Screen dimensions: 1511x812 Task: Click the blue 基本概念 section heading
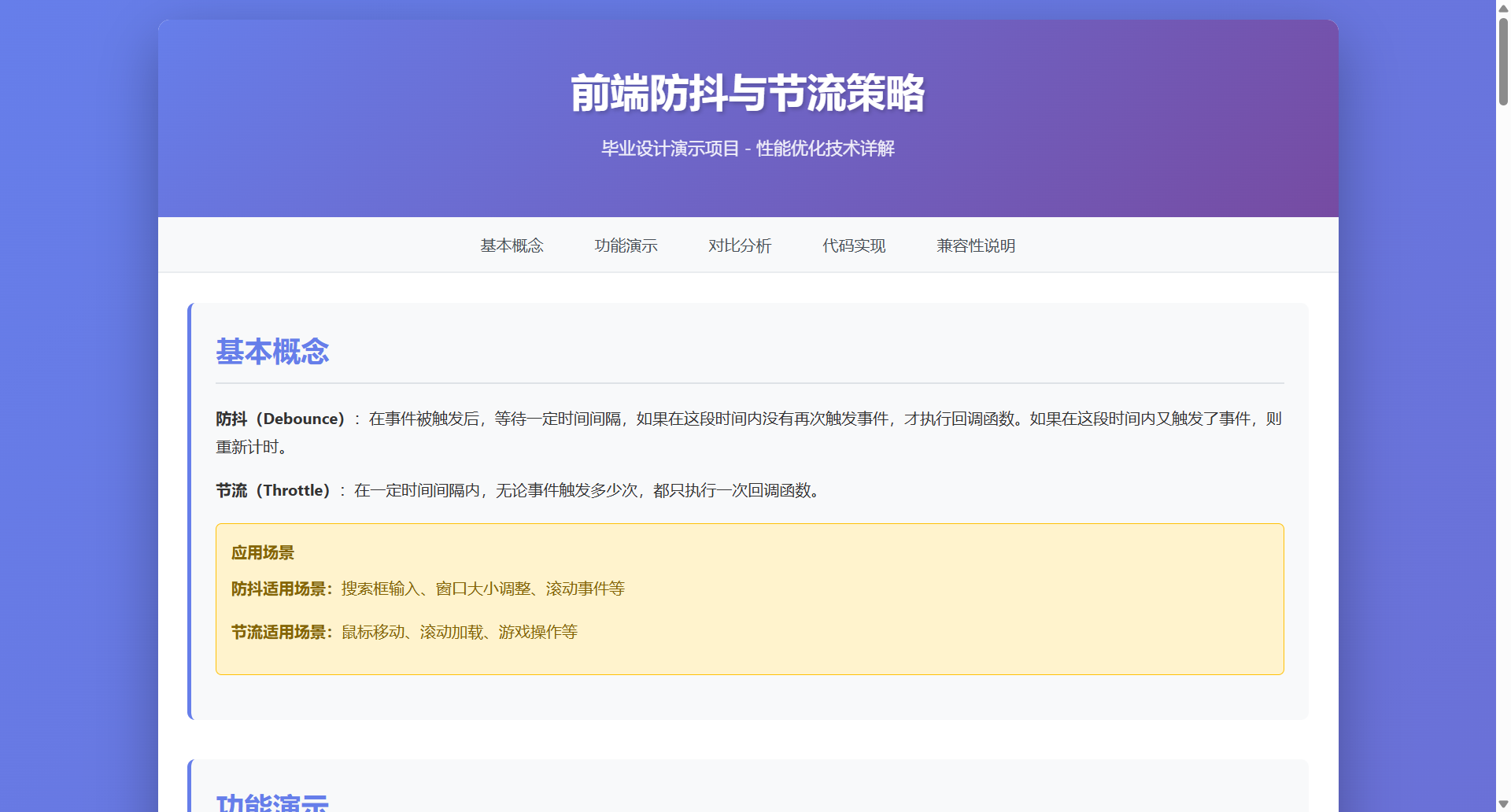(x=272, y=352)
